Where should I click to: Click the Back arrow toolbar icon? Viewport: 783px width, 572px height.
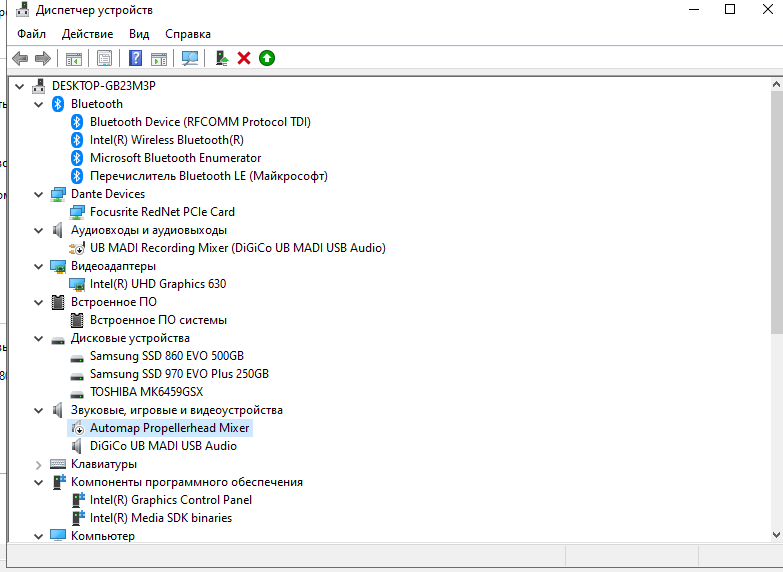(20, 58)
